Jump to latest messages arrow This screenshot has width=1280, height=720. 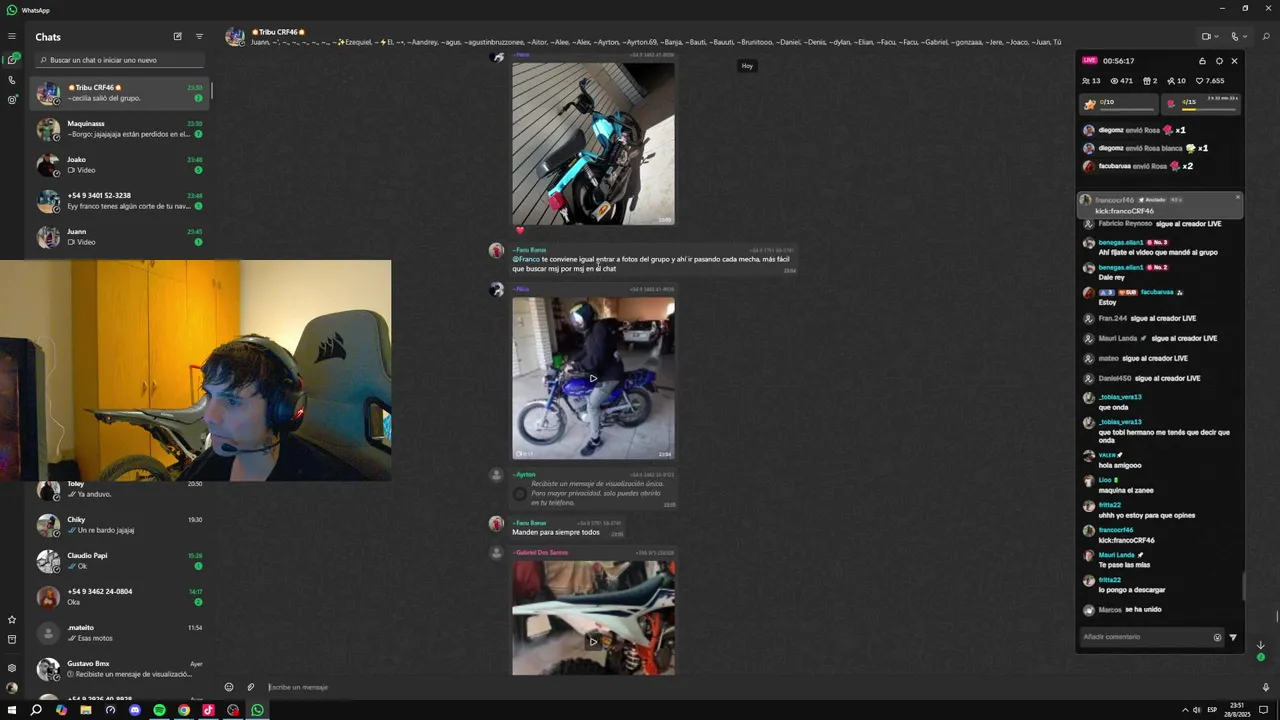click(x=1261, y=645)
